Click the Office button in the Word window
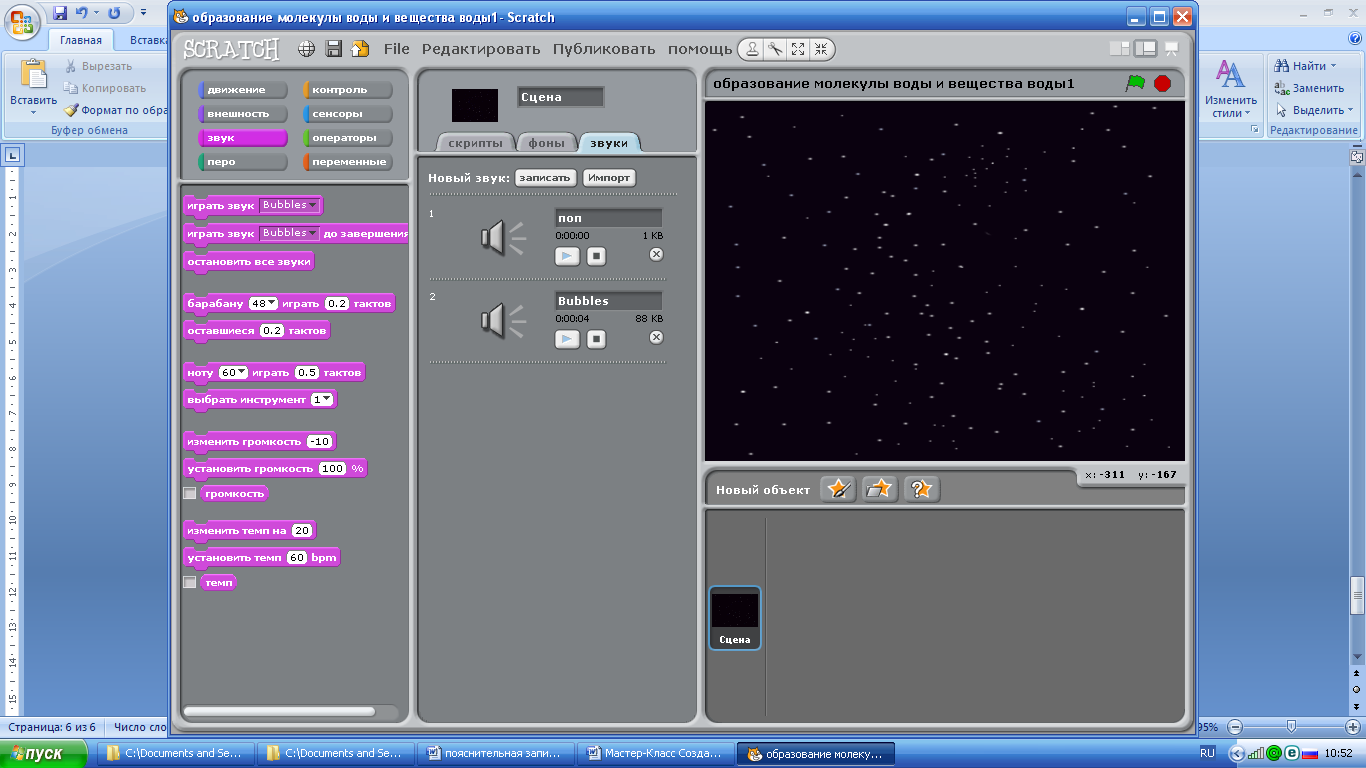Viewport: 1366px width, 768px height. (22, 22)
